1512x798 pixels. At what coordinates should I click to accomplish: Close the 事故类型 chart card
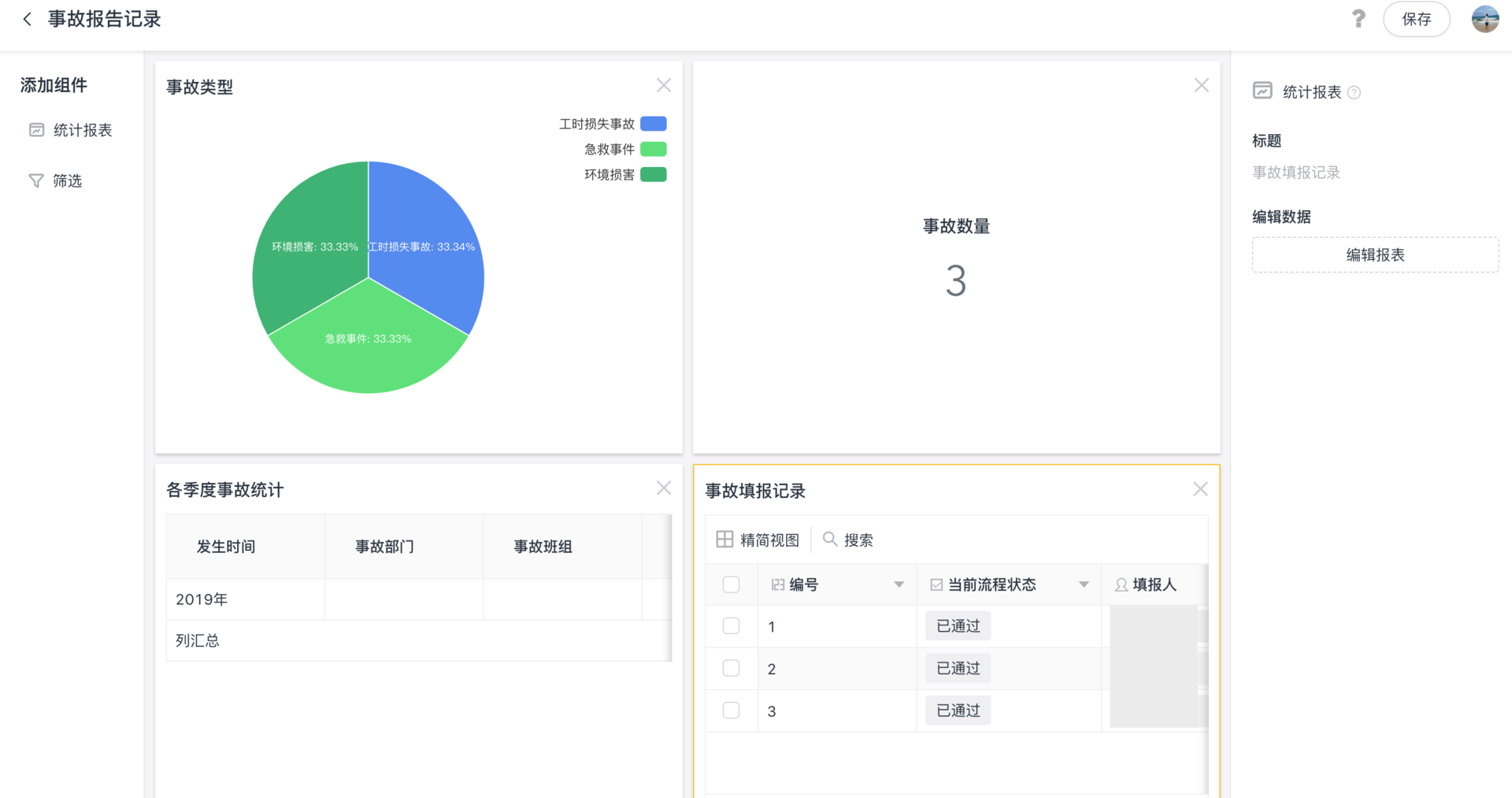[x=664, y=85]
